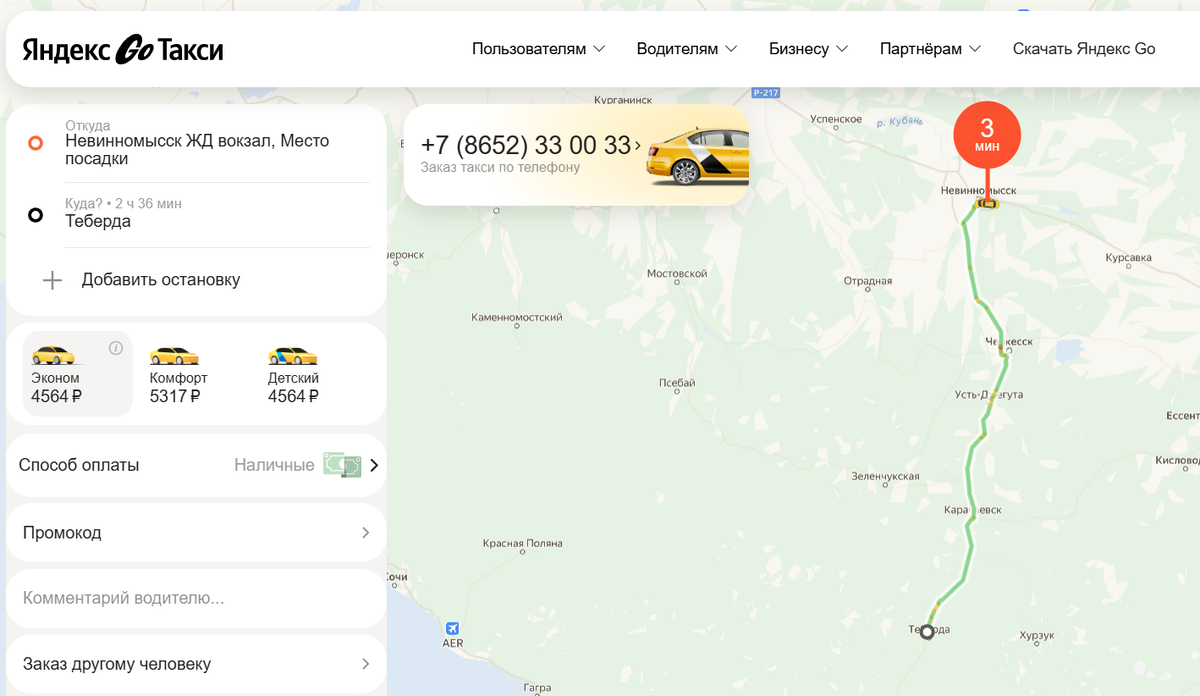Click the Курганинск label on map
Viewport: 1200px width, 696px height.
623,101
